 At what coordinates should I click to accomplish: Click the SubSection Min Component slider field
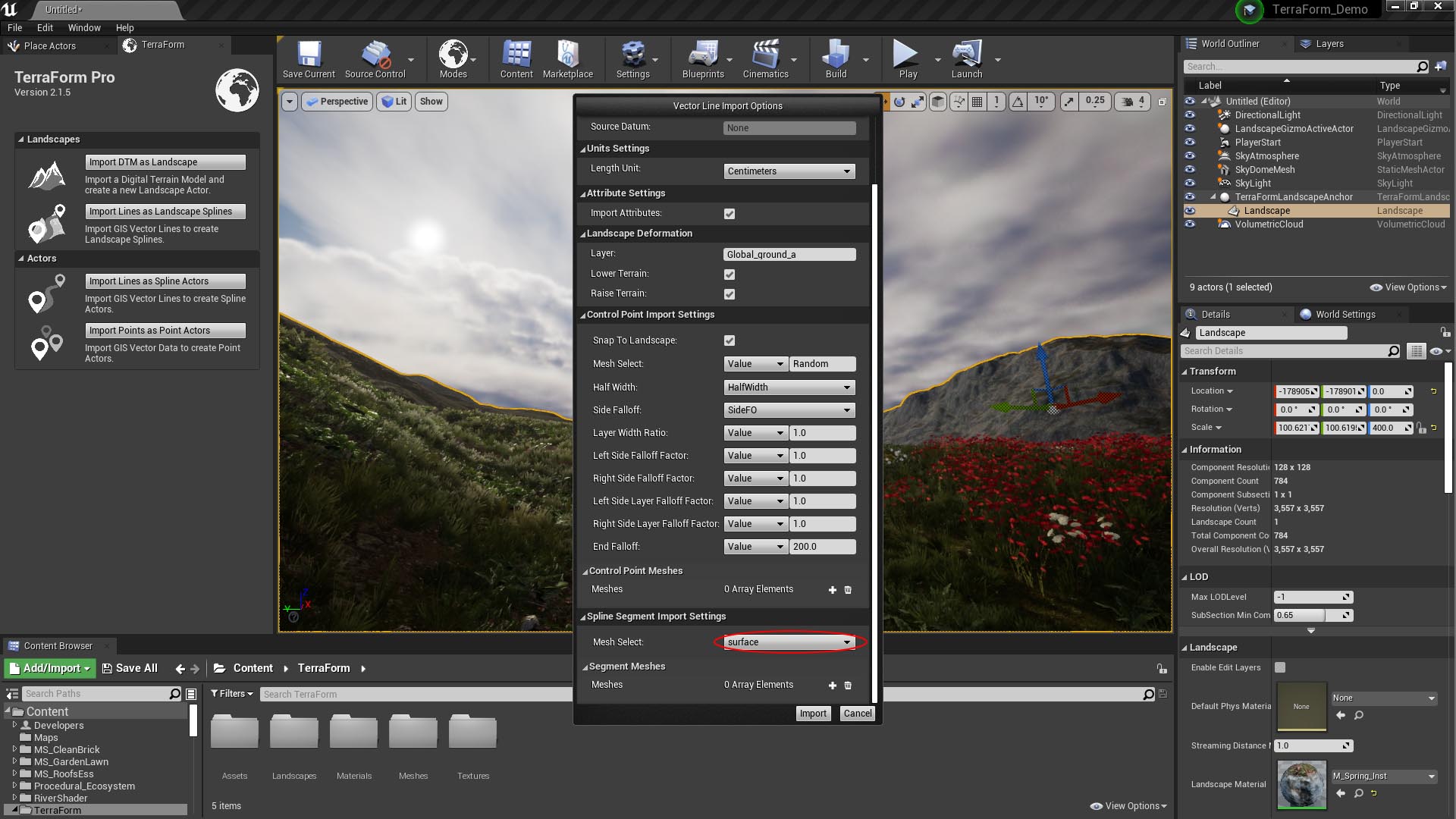(x=1313, y=616)
